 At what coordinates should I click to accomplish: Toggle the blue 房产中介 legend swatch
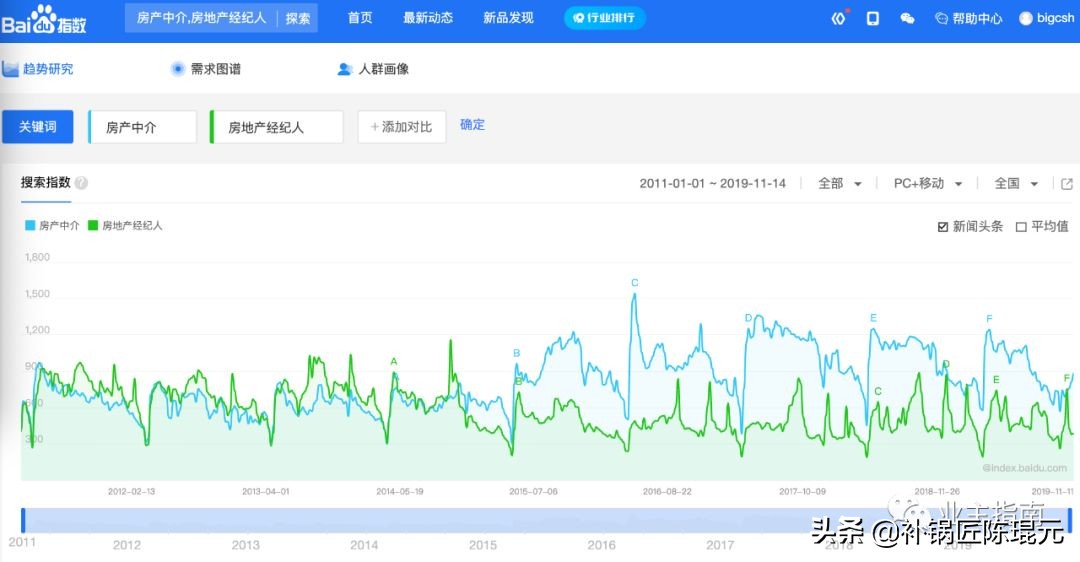pos(30,225)
